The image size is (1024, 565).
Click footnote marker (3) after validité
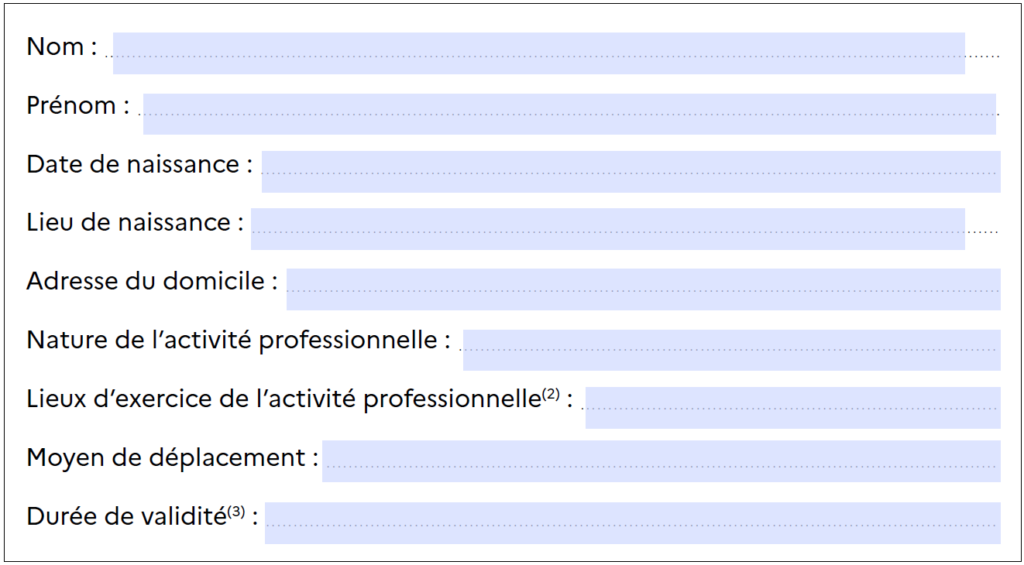click(236, 513)
